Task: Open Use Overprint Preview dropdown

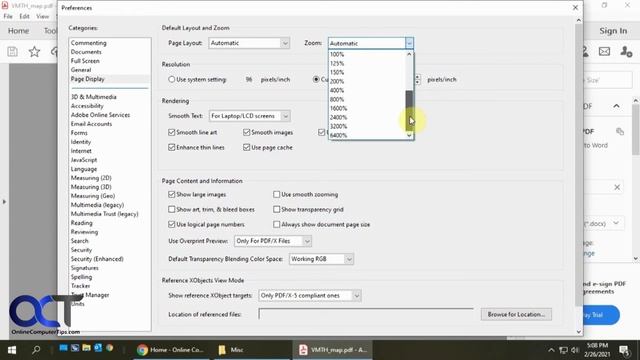Action: point(273,241)
